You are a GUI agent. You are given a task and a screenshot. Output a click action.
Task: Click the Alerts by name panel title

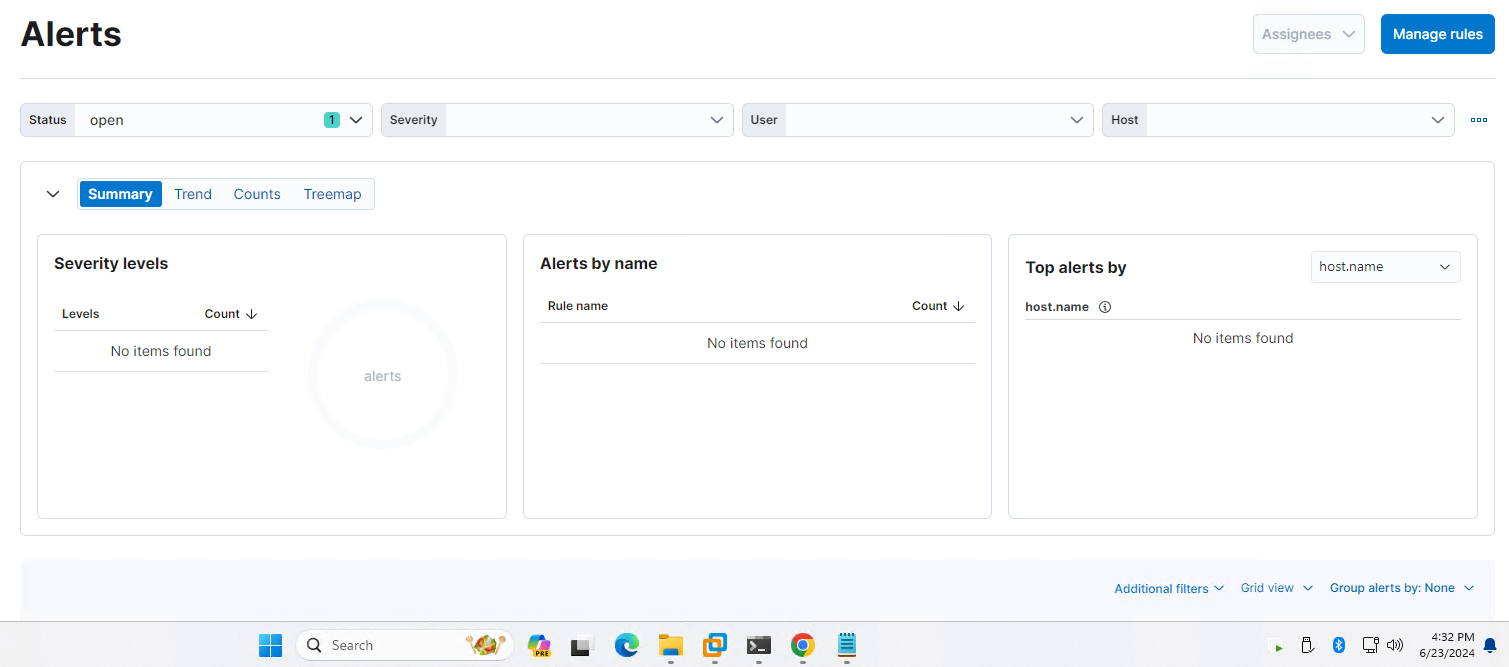pos(599,264)
